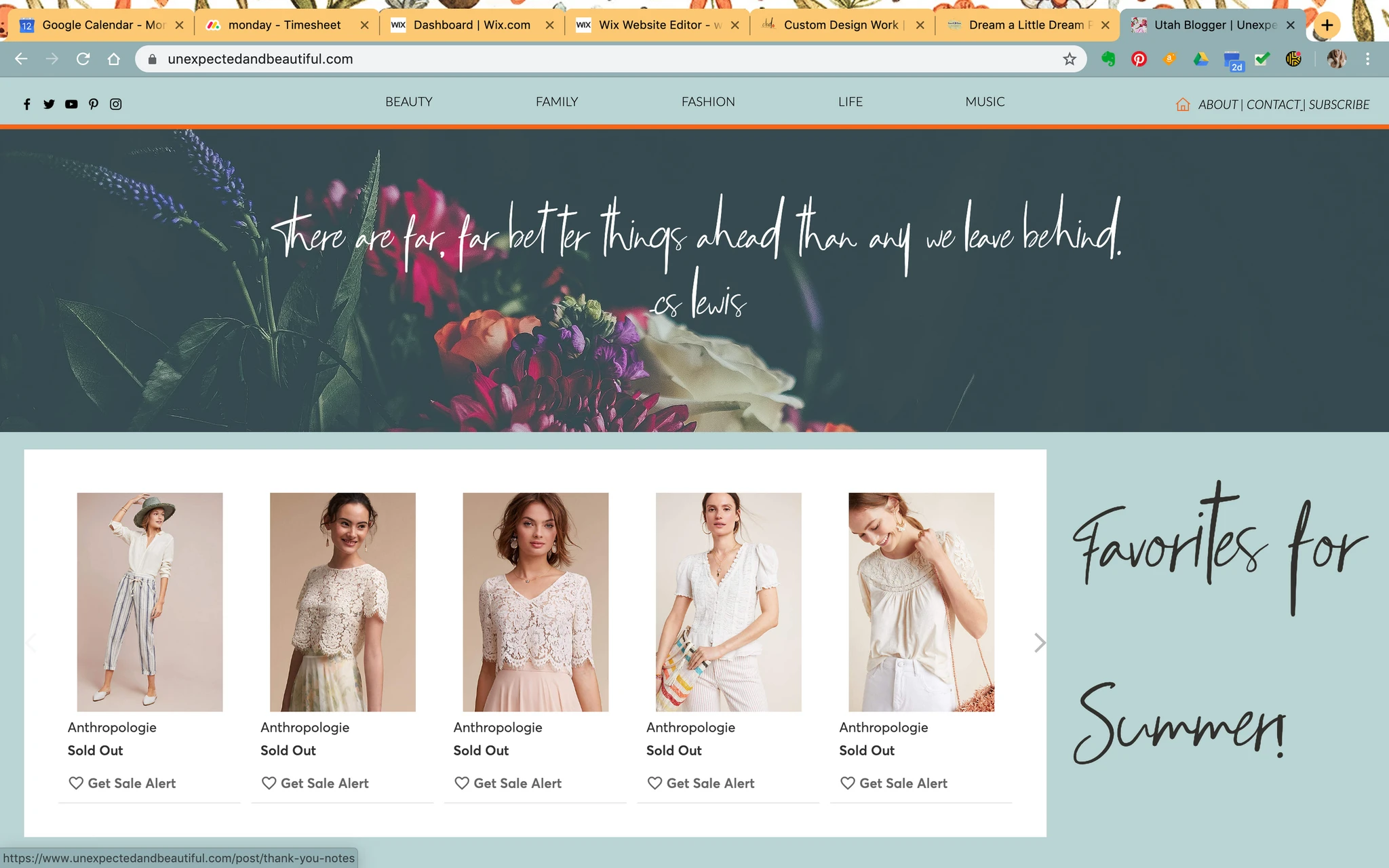1389x868 pixels.
Task: Click the ABOUT link
Action: [1218, 104]
